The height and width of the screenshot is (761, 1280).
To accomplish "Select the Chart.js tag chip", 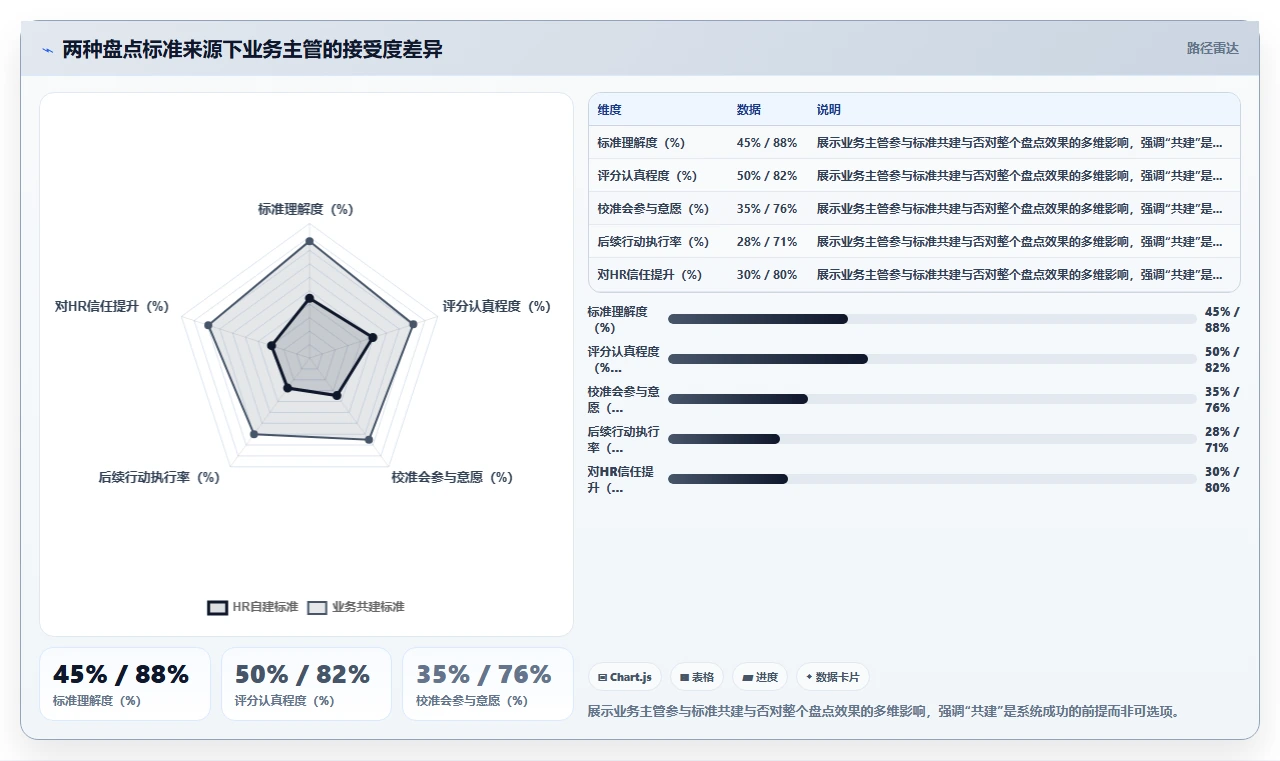I will tap(624, 677).
